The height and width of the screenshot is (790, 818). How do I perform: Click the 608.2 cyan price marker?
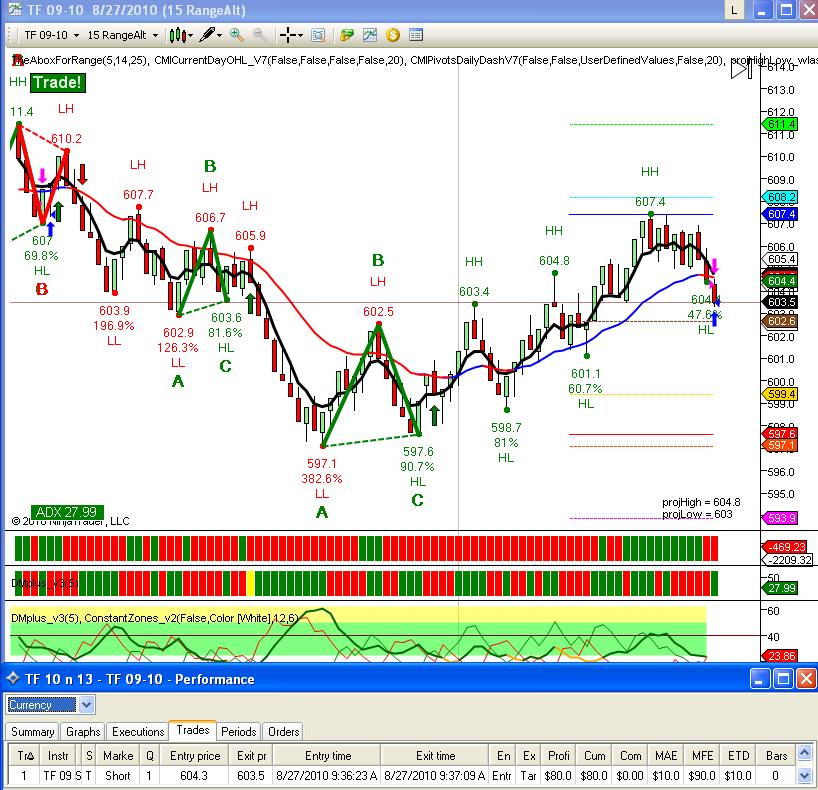click(x=780, y=197)
